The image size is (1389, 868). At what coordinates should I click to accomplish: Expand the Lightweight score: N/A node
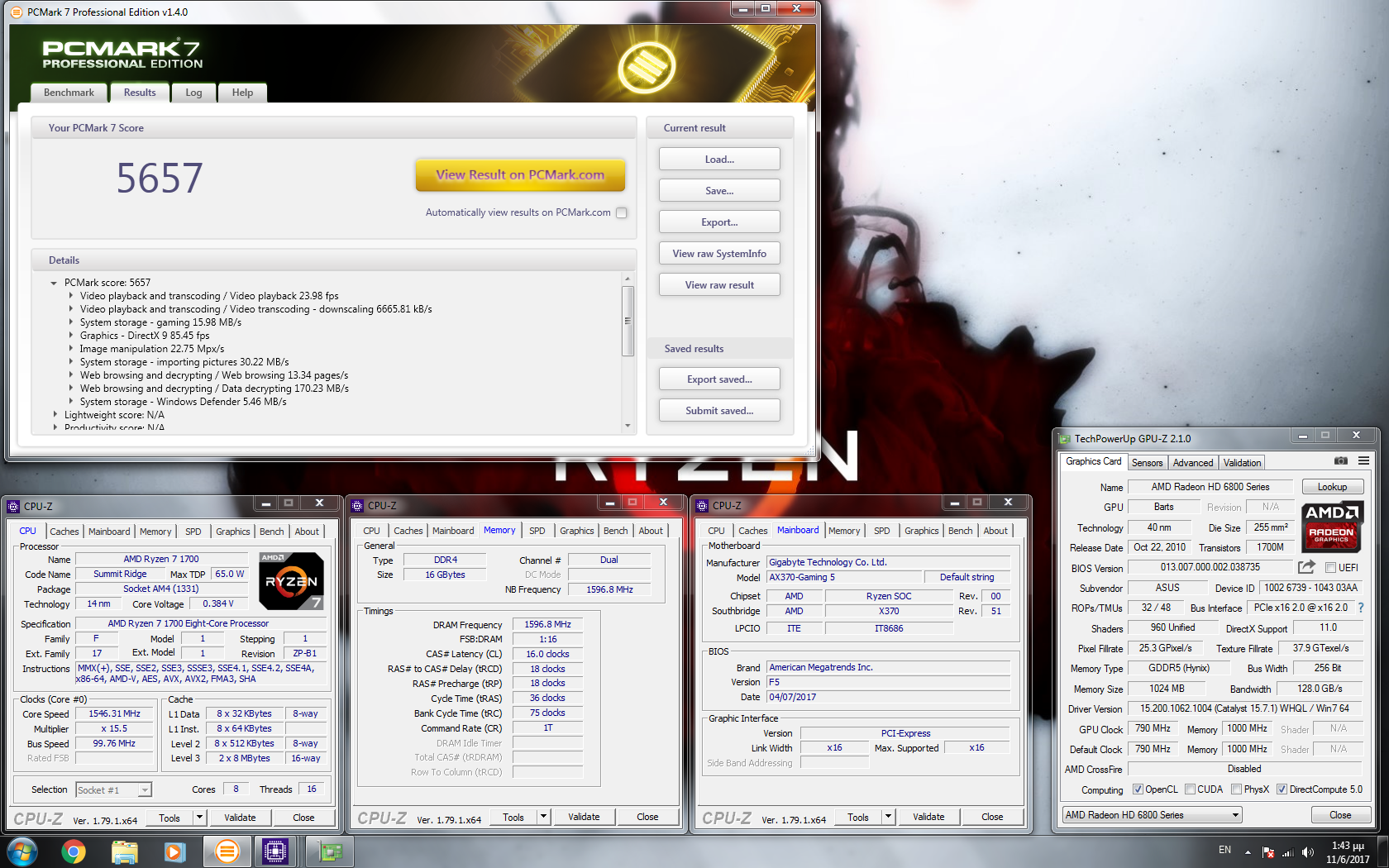pos(55,415)
